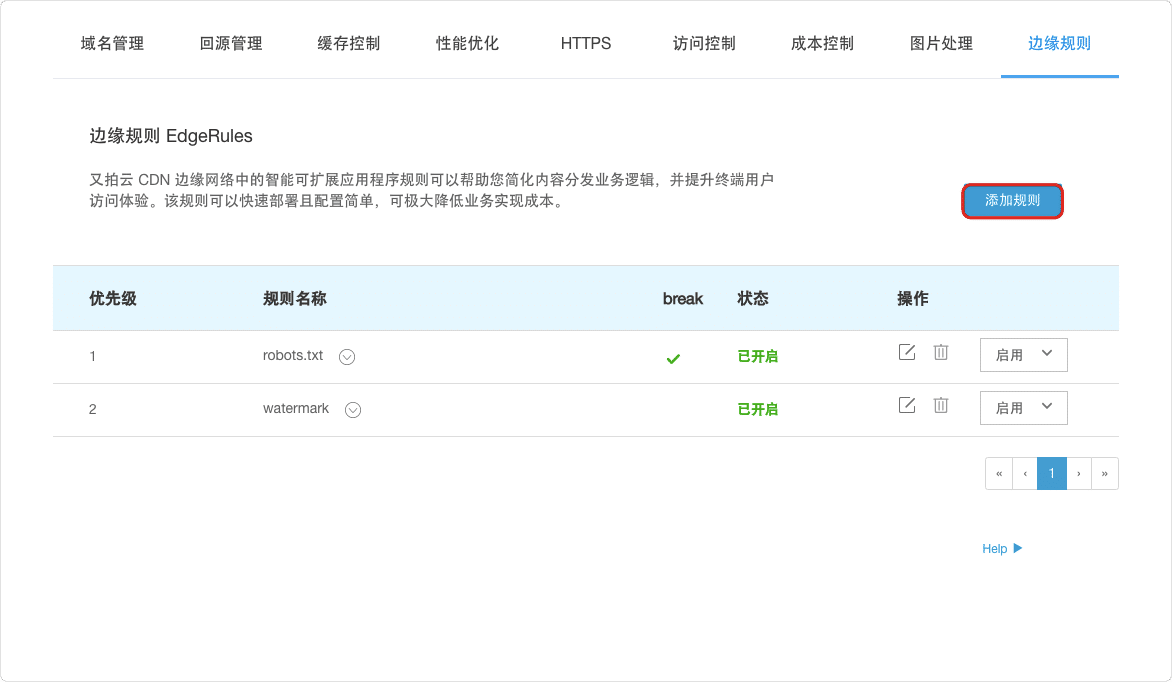Delete the watermark rule
The height and width of the screenshot is (682, 1172).
point(940,405)
